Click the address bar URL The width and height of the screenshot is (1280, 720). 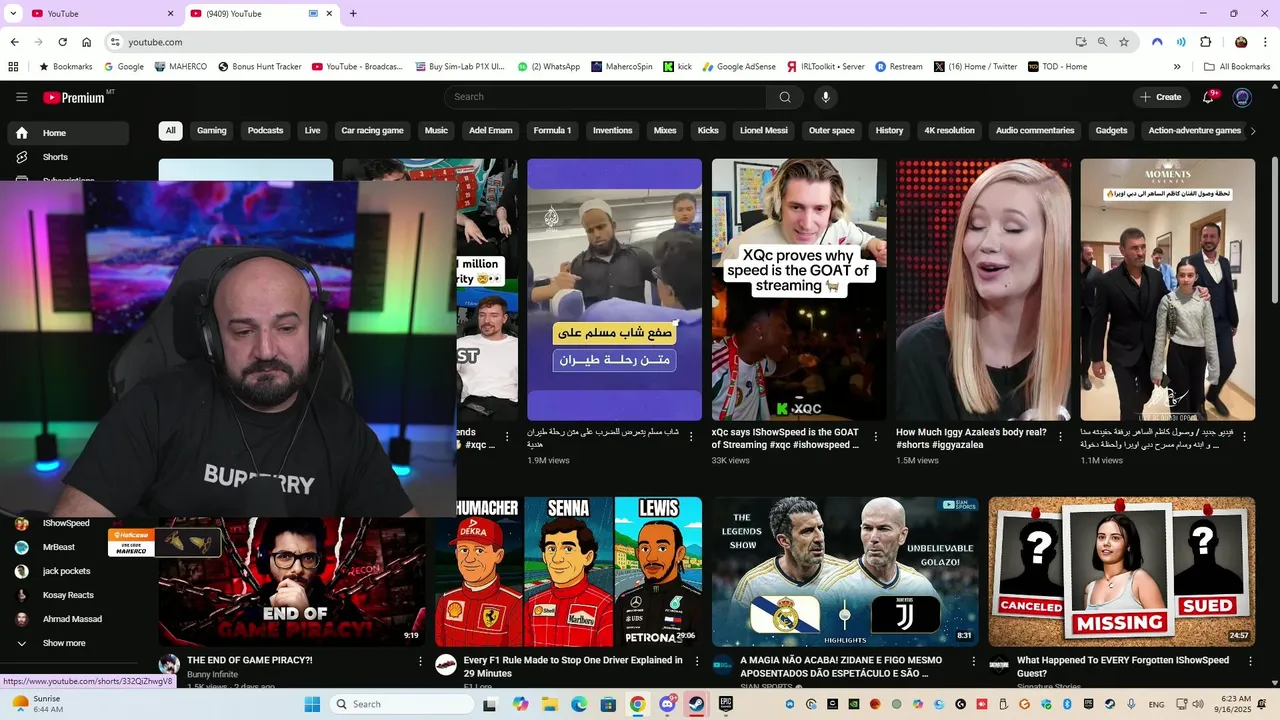[155, 42]
